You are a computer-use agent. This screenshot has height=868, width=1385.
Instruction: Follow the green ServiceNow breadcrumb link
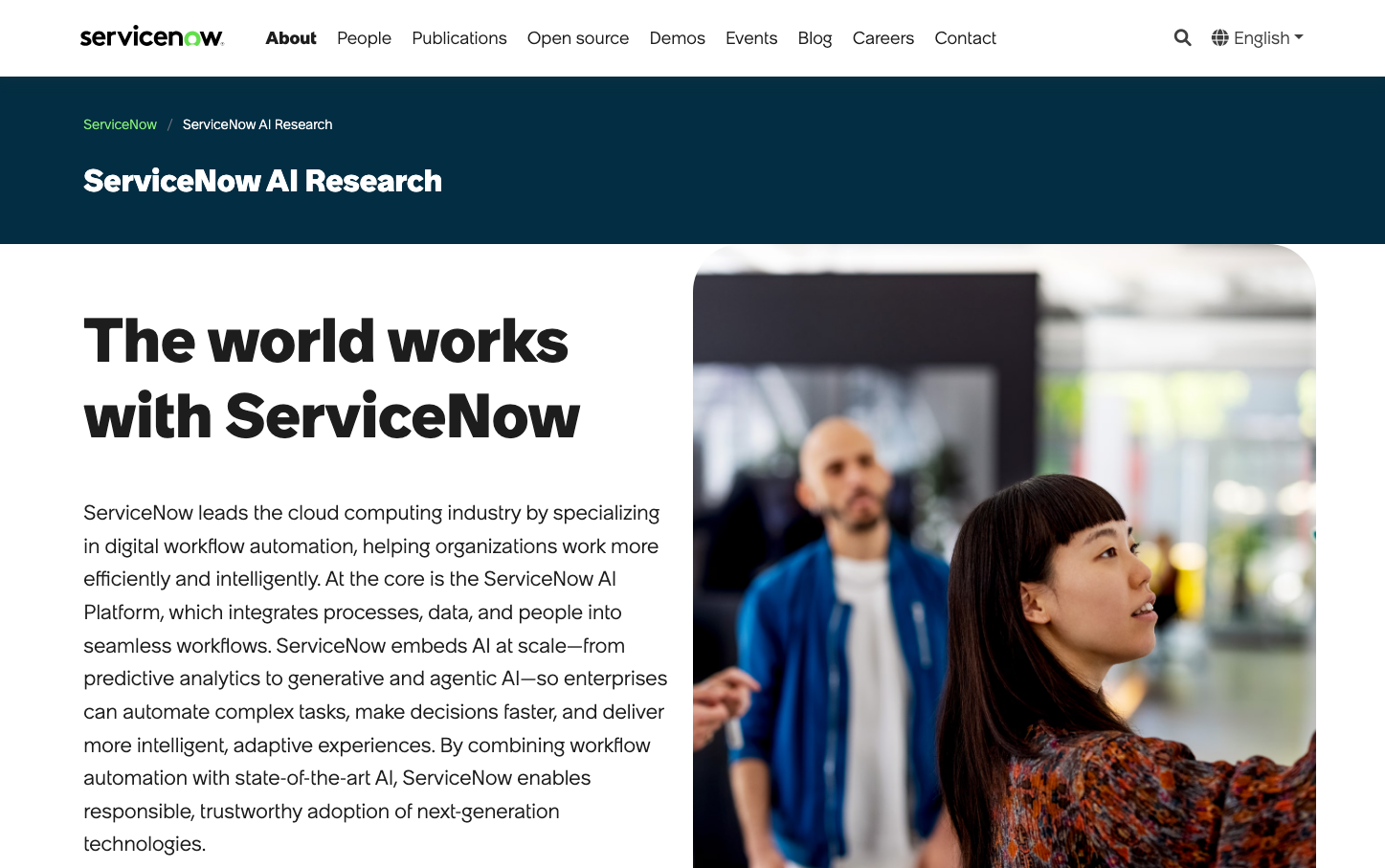120,124
